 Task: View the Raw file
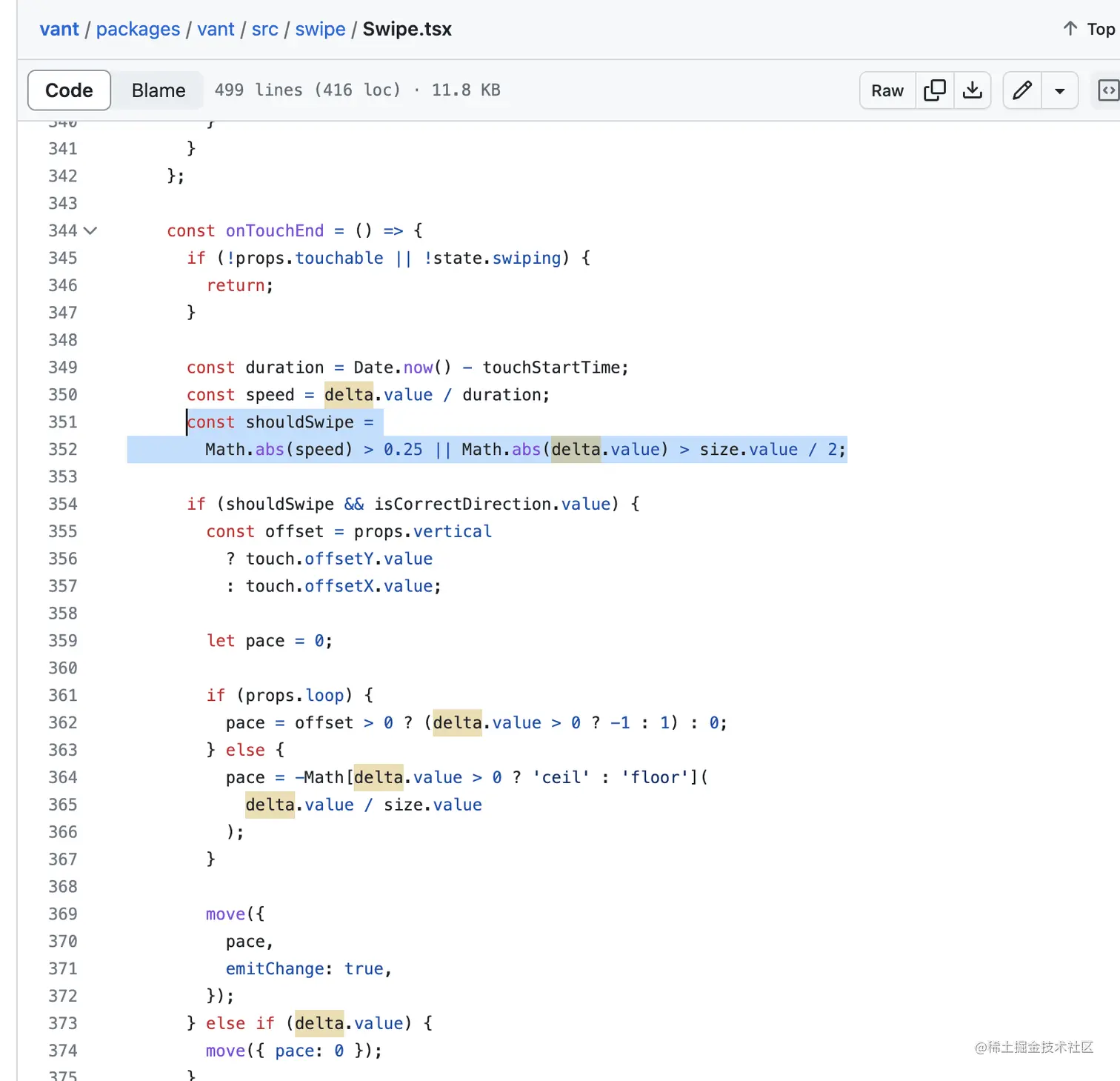[887, 90]
